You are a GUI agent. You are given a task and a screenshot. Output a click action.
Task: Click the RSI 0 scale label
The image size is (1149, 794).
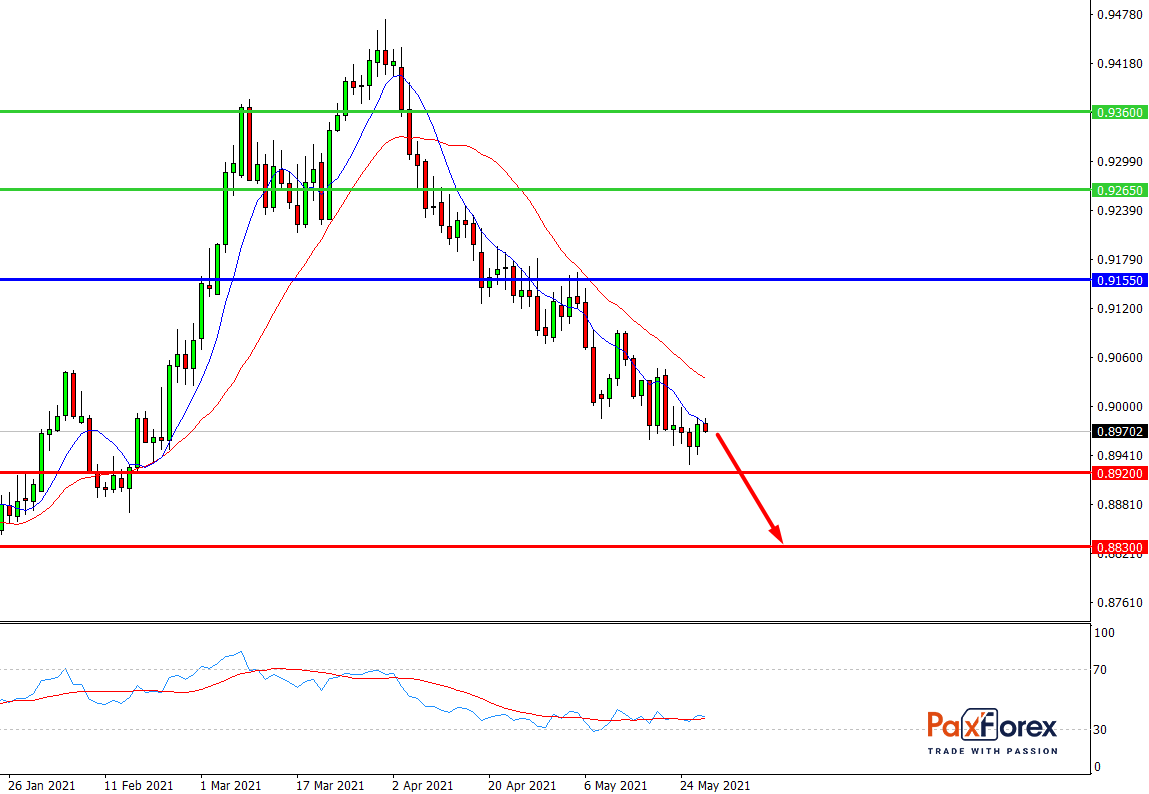1097,767
